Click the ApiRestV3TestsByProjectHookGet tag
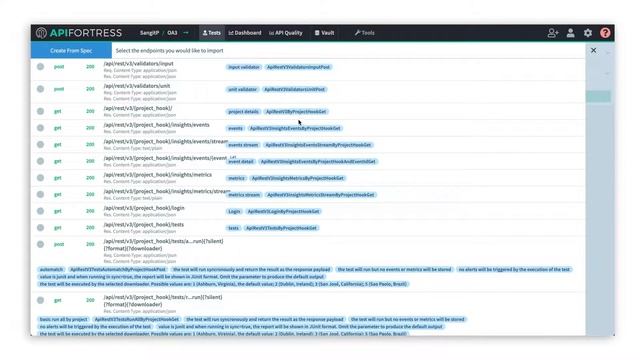Image resolution: width=640 pixels, height=360 pixels. click(281, 228)
